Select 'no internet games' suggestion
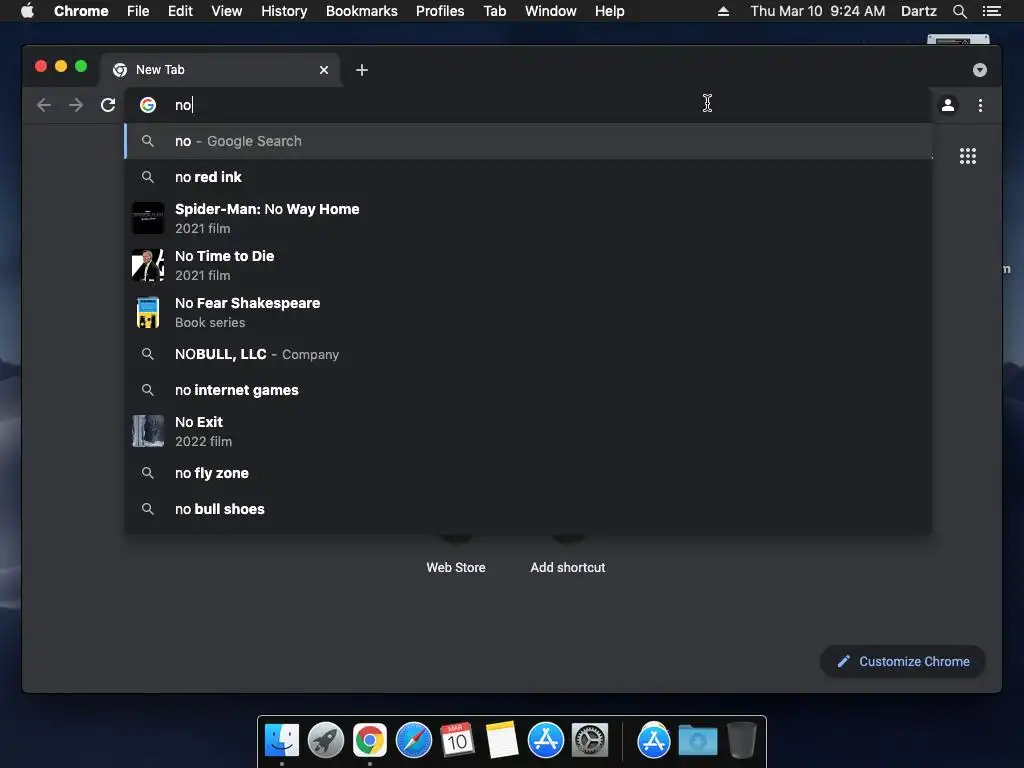This screenshot has width=1024, height=768. 528,390
